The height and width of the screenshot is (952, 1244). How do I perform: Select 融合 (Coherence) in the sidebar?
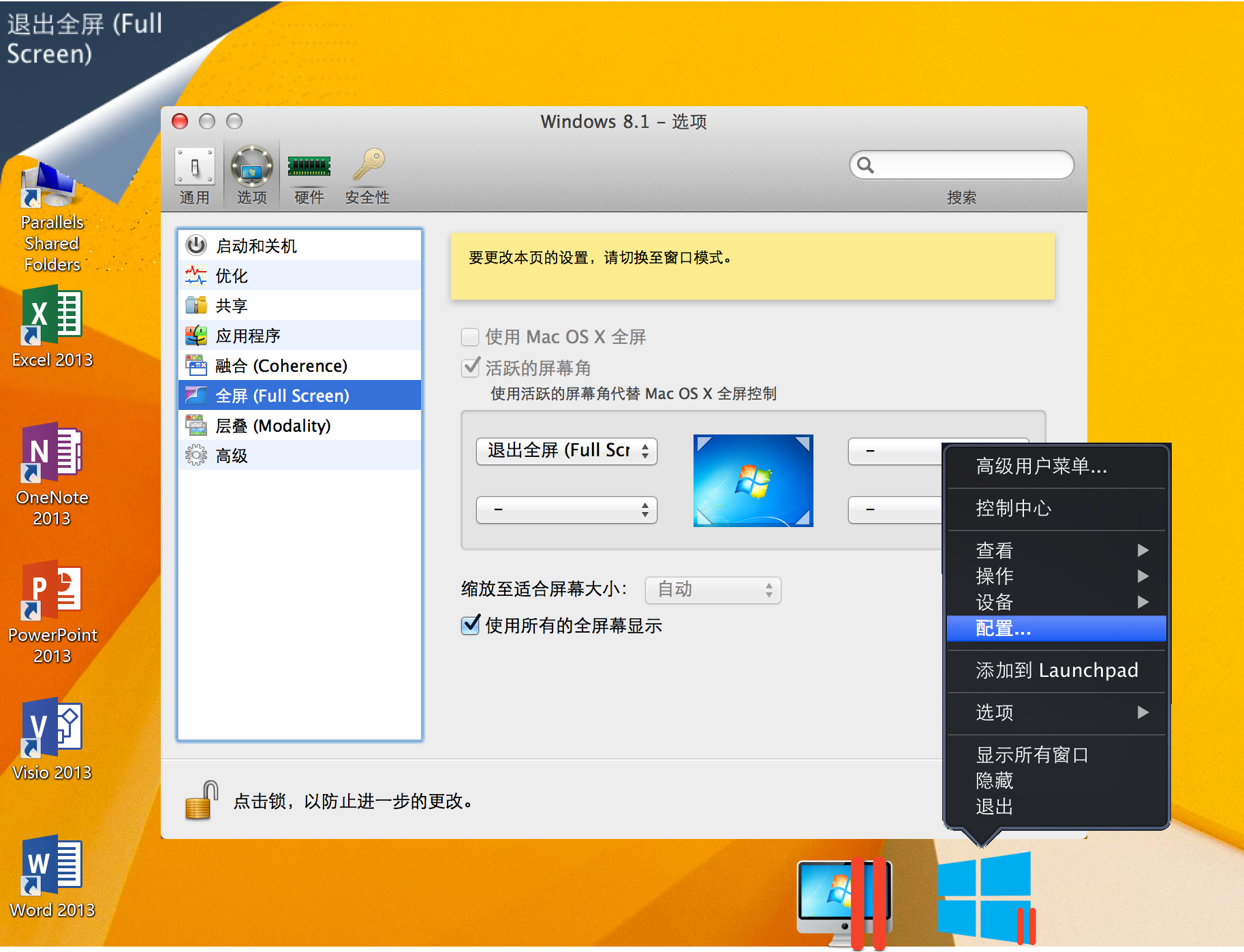300,366
